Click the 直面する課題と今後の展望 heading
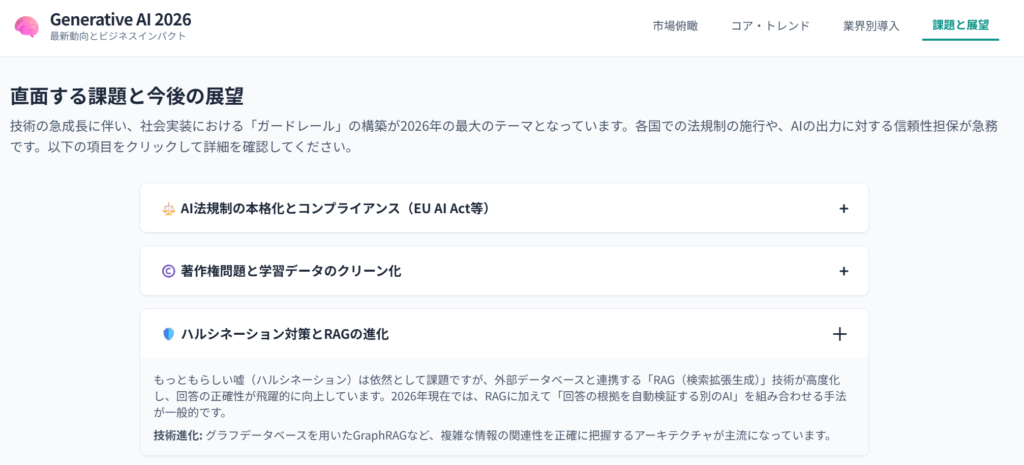This screenshot has height=465, width=1024. tap(127, 96)
